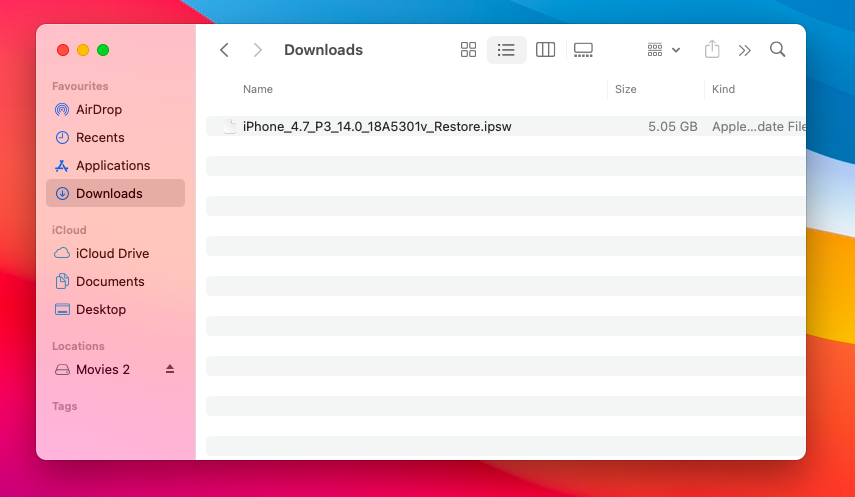855x497 pixels.
Task: Minimize the window with yellow button
Action: [x=83, y=50]
